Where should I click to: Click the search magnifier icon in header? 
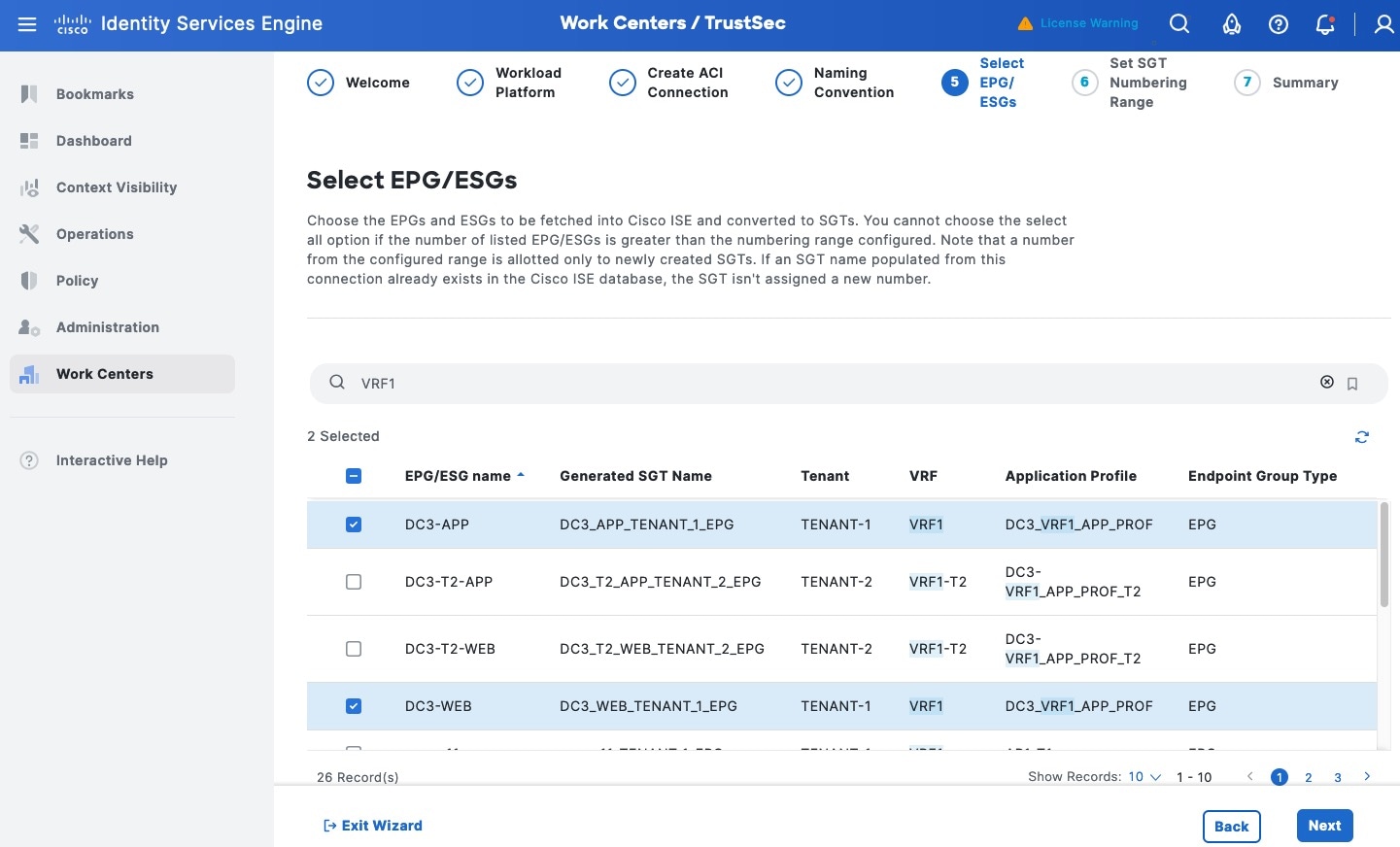tap(1179, 24)
